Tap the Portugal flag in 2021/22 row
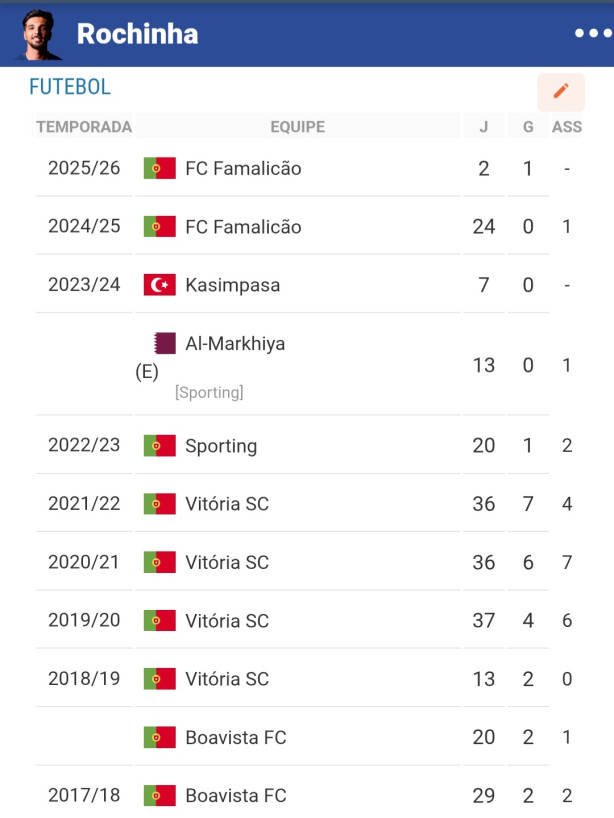 [x=160, y=504]
